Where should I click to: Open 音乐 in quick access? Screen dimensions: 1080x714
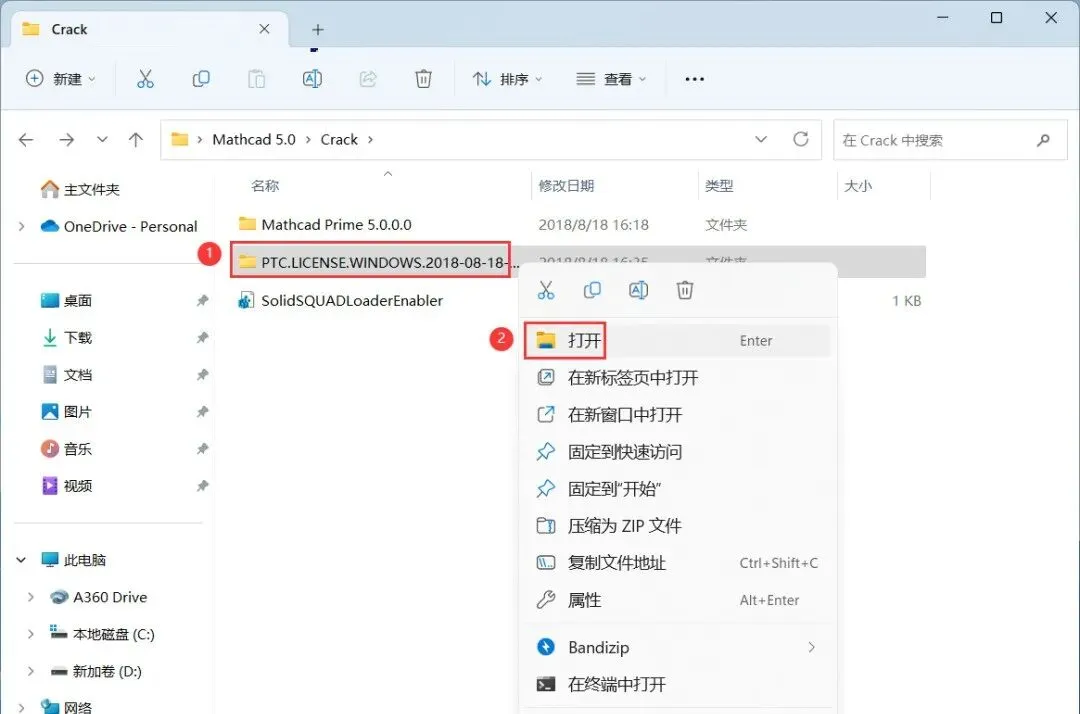pos(67,450)
